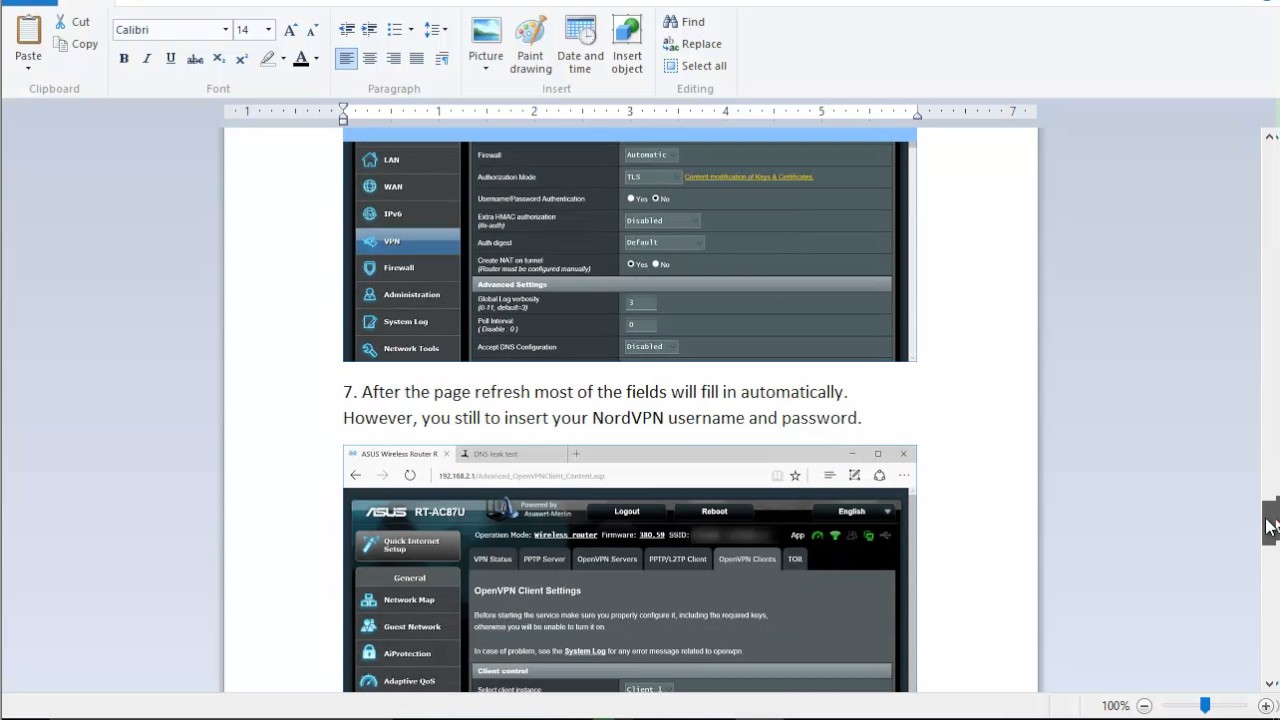Expand the highlight color dropdown arrow

coord(283,59)
